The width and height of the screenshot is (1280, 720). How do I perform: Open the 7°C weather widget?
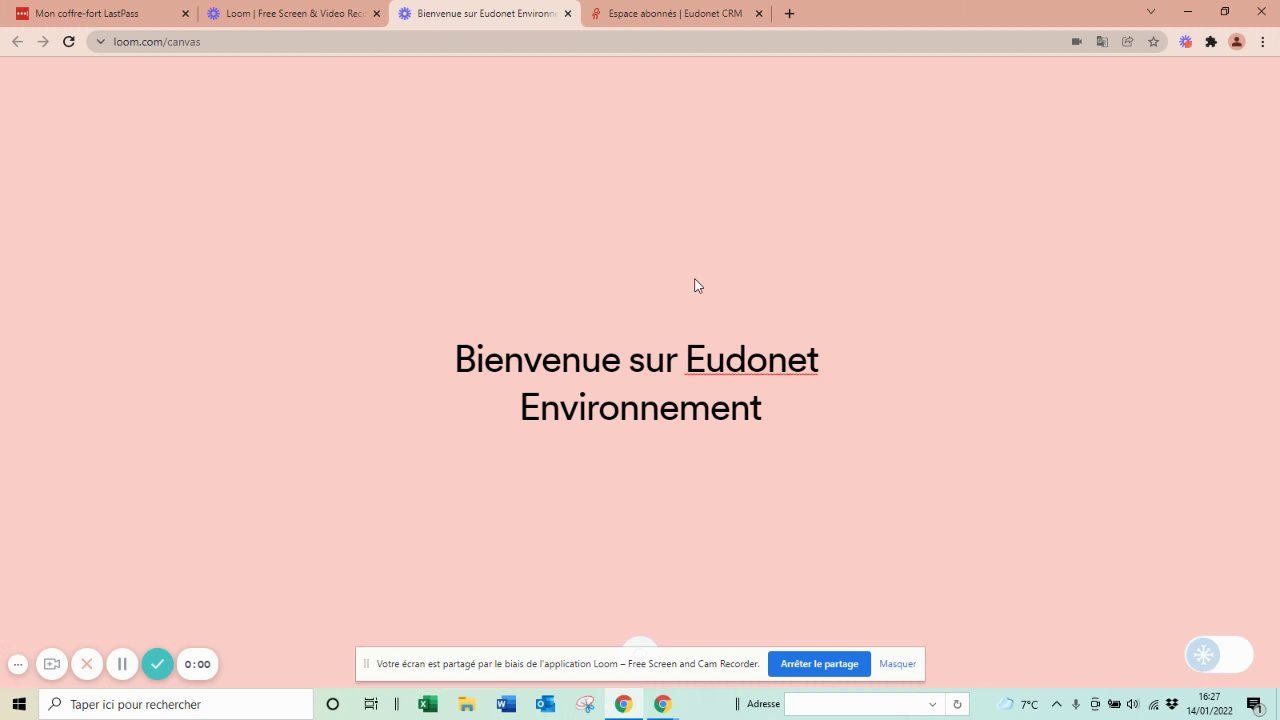[1018, 704]
